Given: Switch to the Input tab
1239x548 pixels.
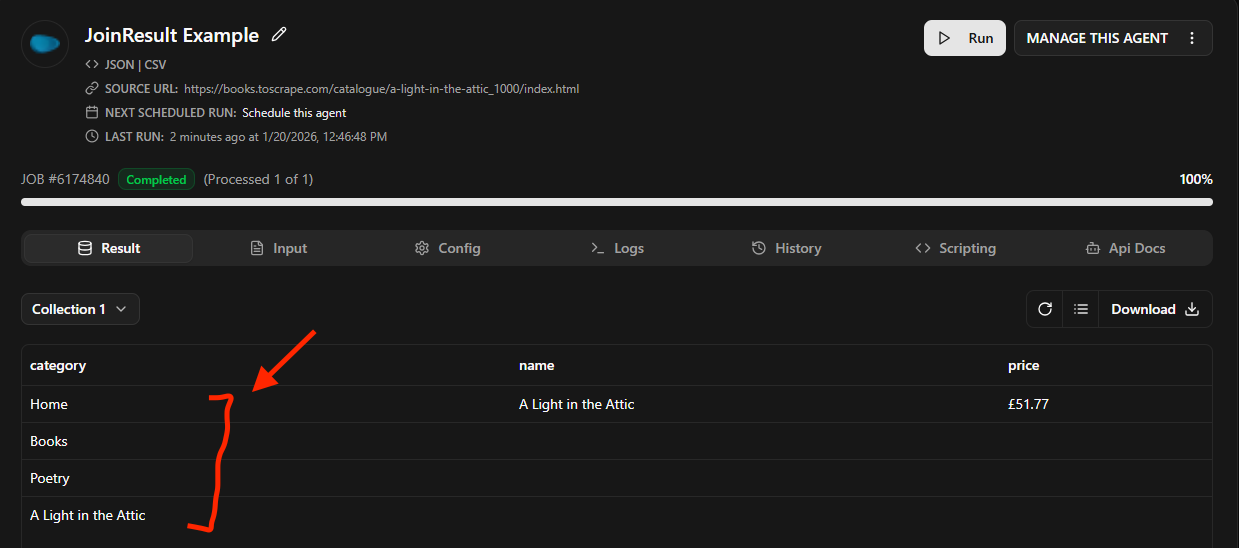Looking at the screenshot, I should (278, 248).
